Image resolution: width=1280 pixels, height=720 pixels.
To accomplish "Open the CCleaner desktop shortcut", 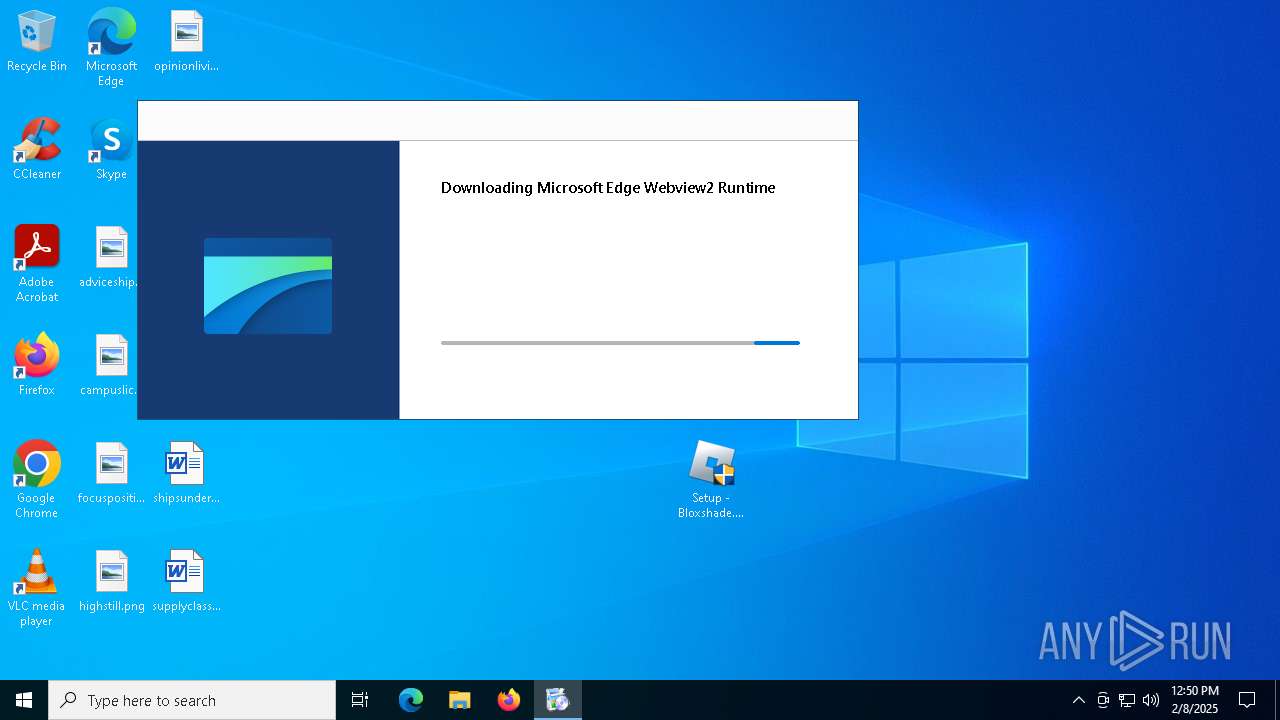I will coord(37,149).
